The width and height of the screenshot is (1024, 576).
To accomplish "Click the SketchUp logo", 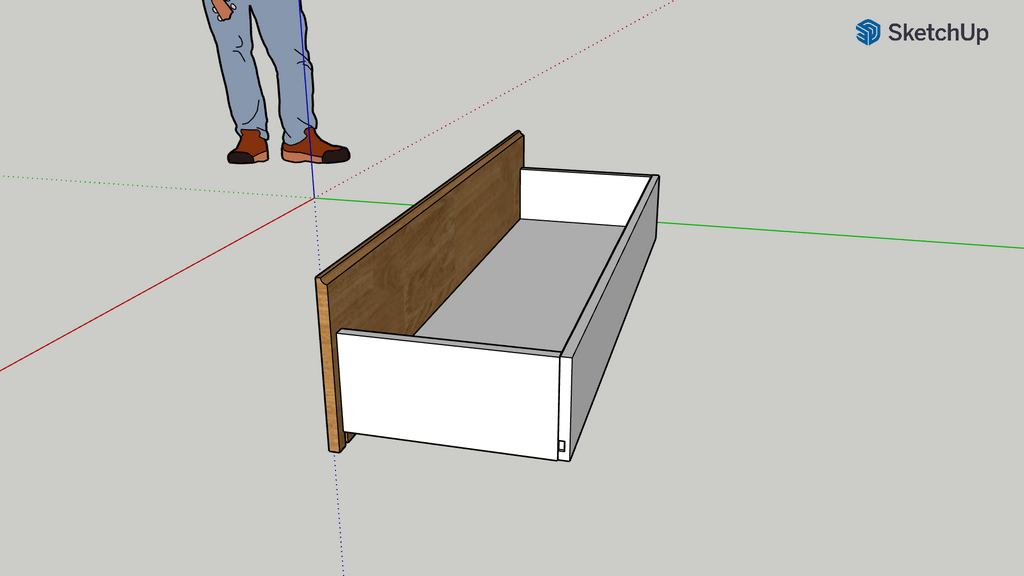I will 921,32.
